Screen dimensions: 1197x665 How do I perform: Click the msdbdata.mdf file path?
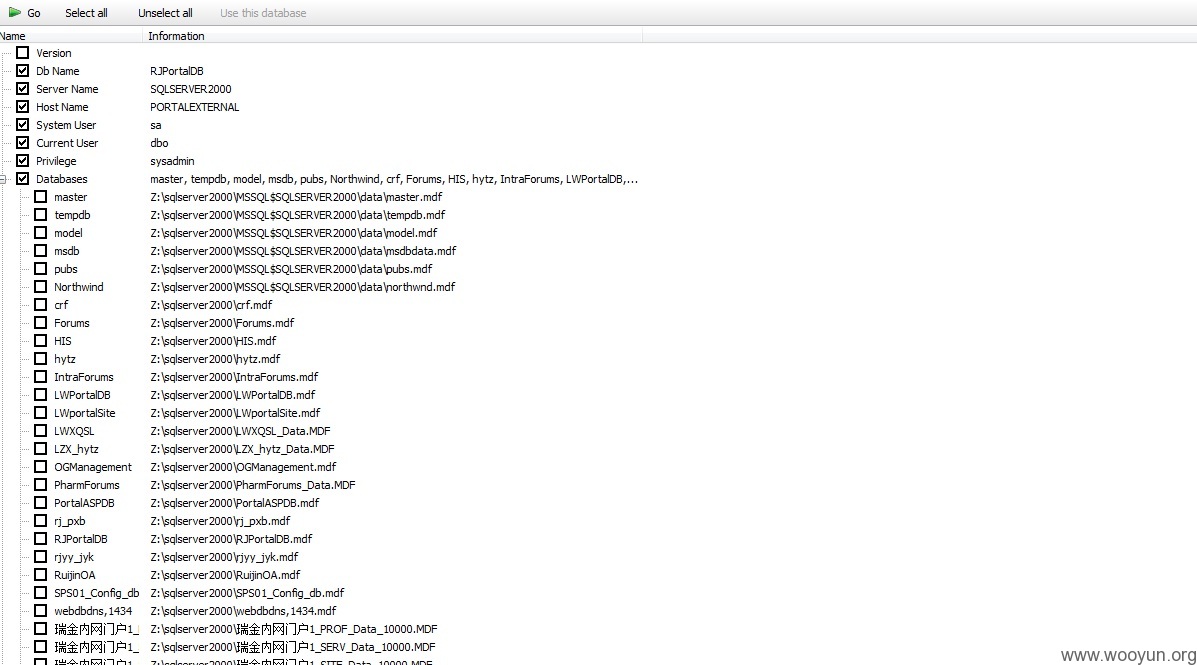point(303,250)
